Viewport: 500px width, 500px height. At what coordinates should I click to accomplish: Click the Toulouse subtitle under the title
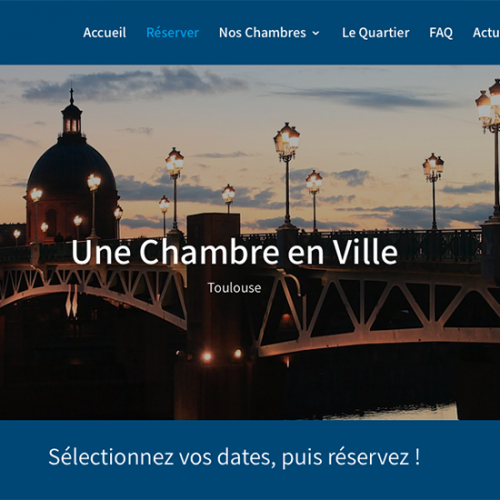click(x=234, y=288)
